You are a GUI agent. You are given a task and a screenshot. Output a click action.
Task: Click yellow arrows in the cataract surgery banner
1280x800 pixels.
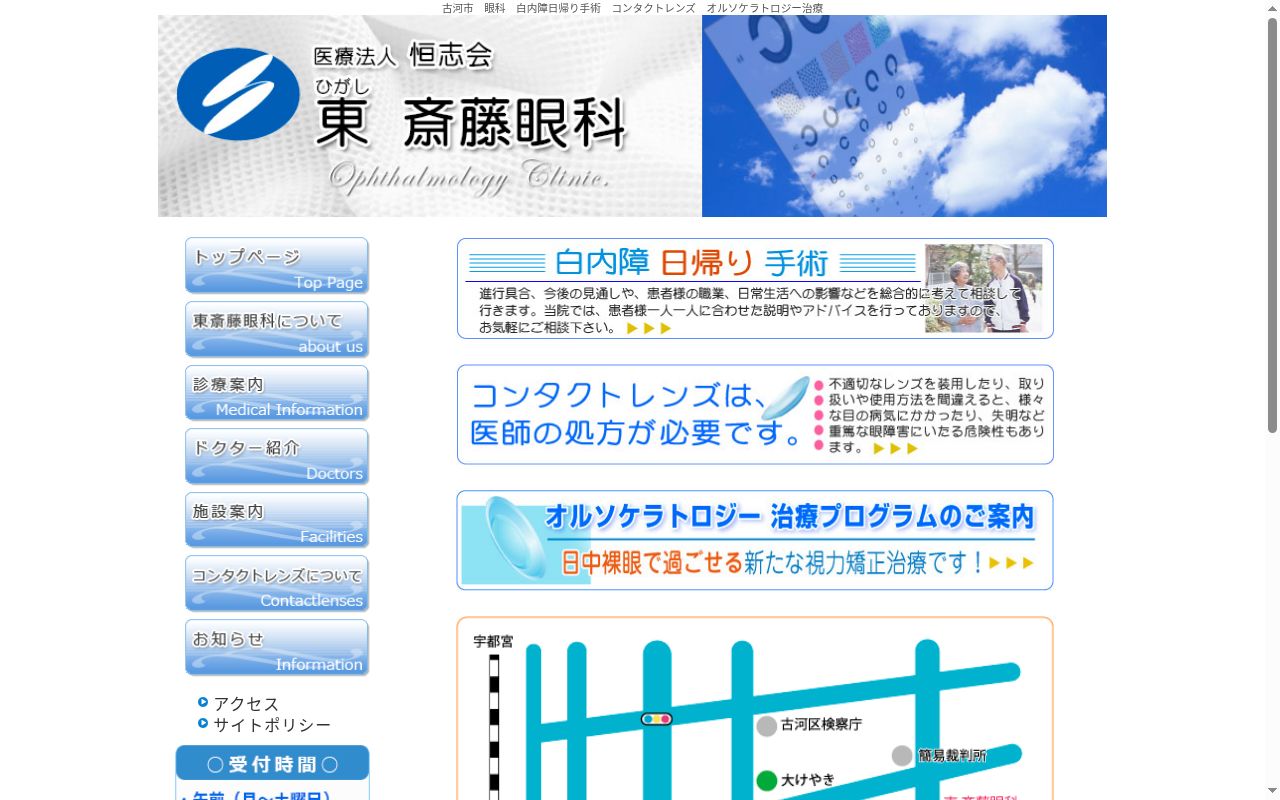pos(650,328)
